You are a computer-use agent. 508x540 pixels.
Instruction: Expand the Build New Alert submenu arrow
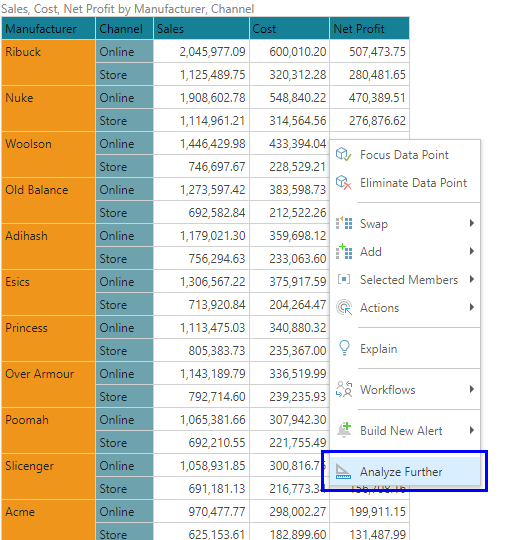(471, 430)
